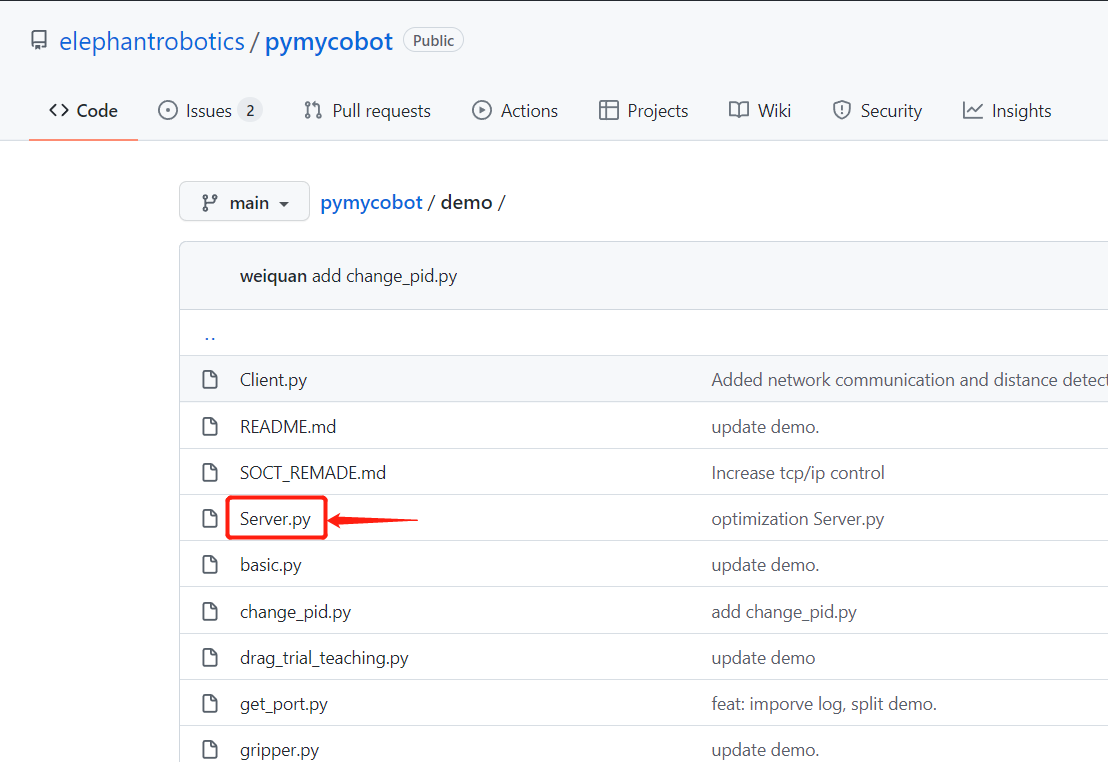This screenshot has width=1108, height=762.
Task: View the Insights tab
Action: pos(1007,110)
